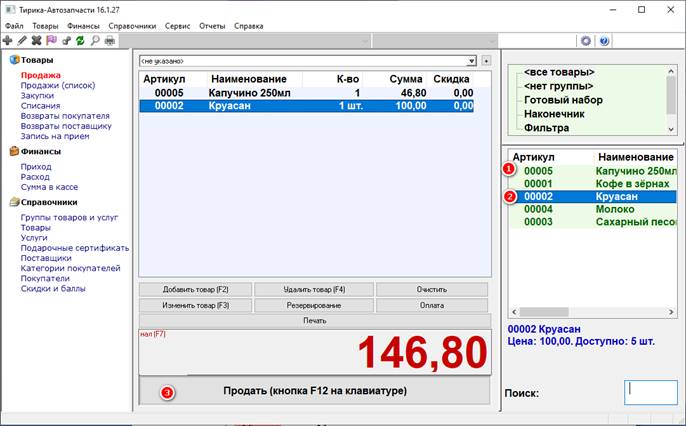This screenshot has height=426, width=686.
Task: Click the Печать button
Action: click(315, 321)
